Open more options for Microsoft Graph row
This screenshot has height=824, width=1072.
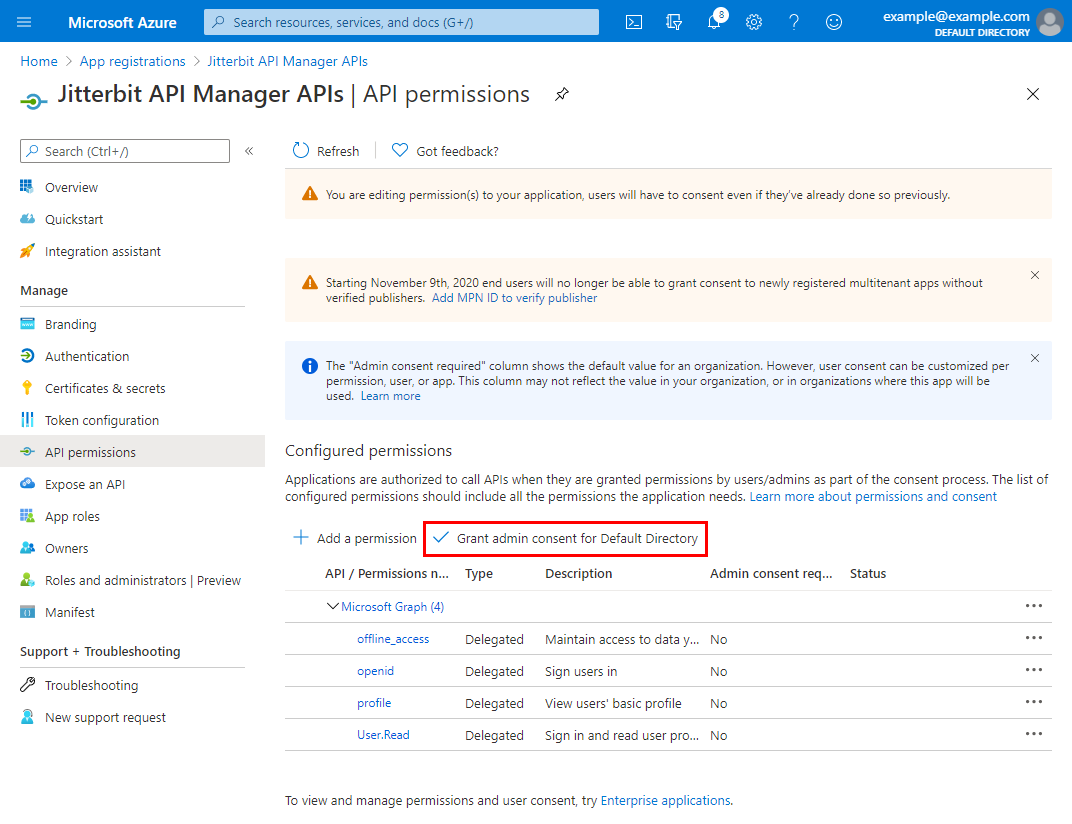point(1033,606)
